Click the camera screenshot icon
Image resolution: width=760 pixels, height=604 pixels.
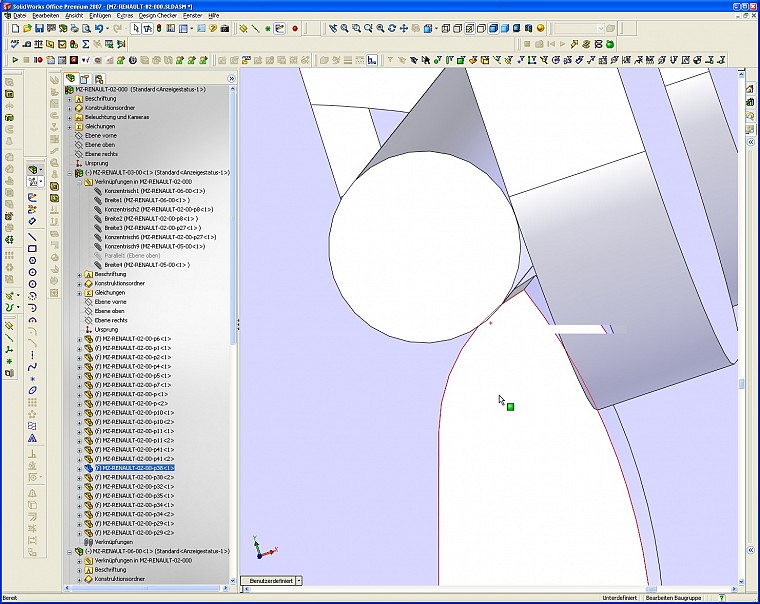(x=224, y=29)
